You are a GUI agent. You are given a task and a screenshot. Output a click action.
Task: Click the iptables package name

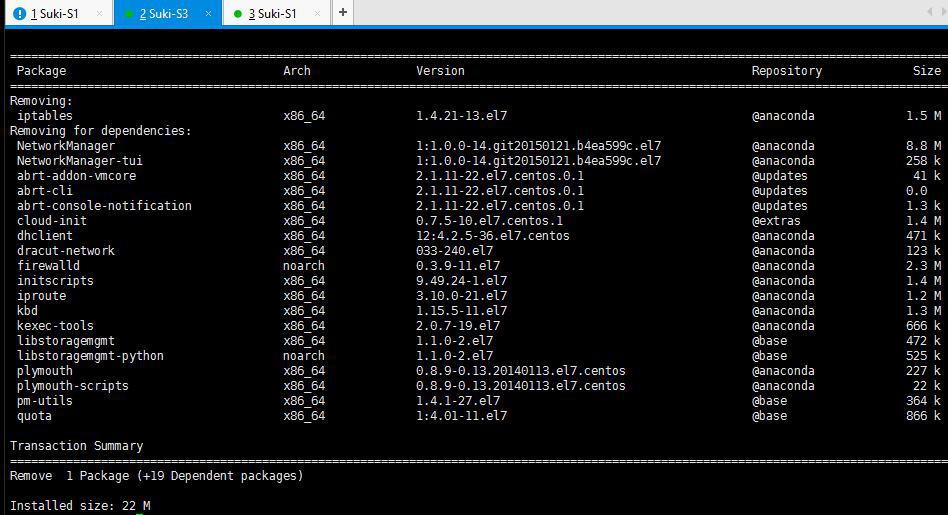tap(44, 116)
